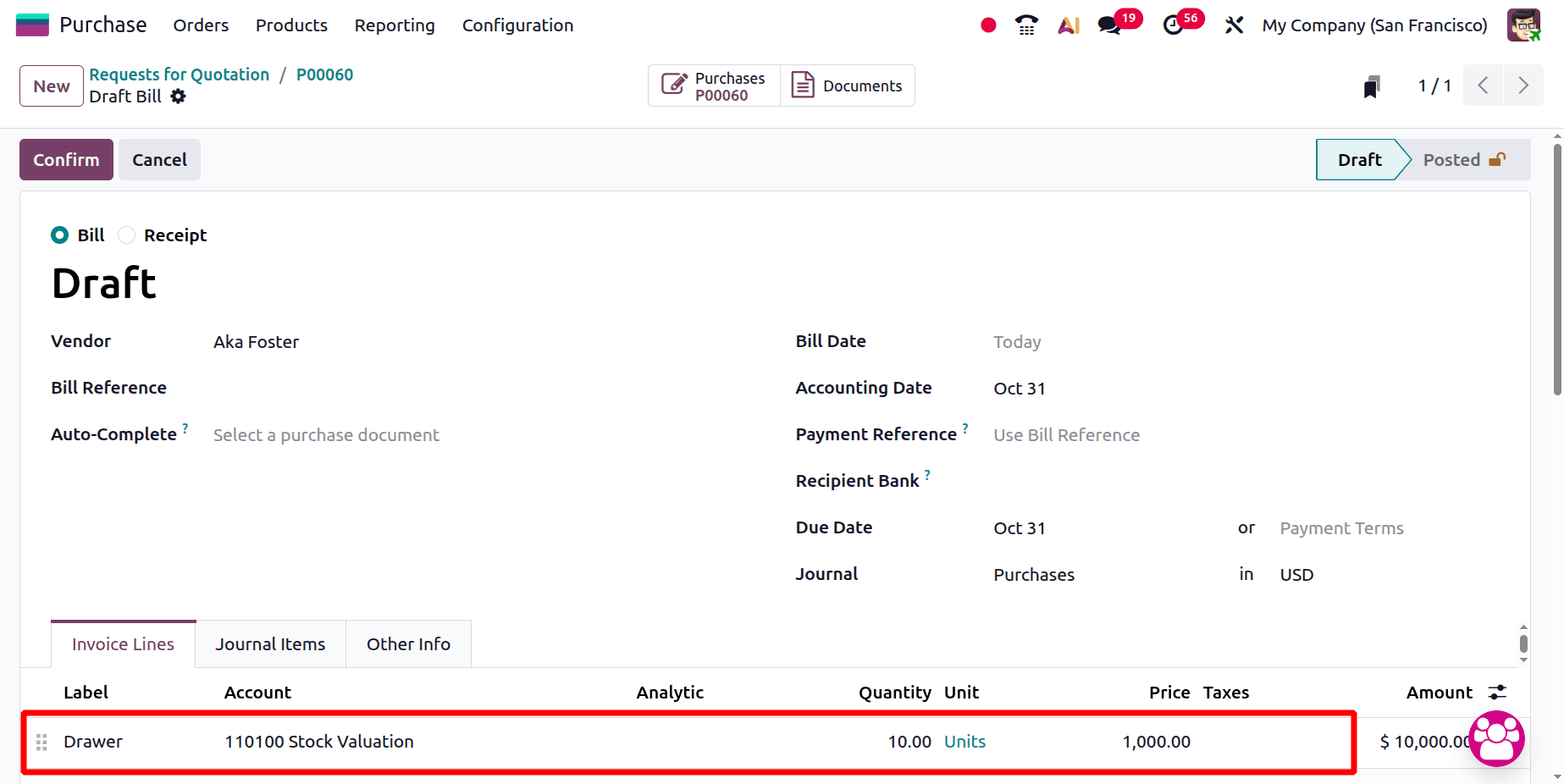Open the Reporting menu
Viewport: 1564px width, 784px height.
(x=394, y=25)
